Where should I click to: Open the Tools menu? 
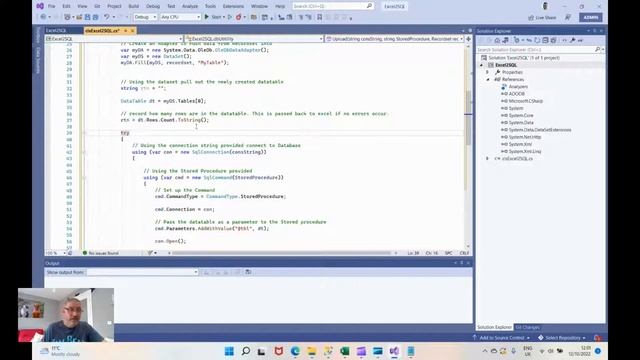(x=210, y=6)
